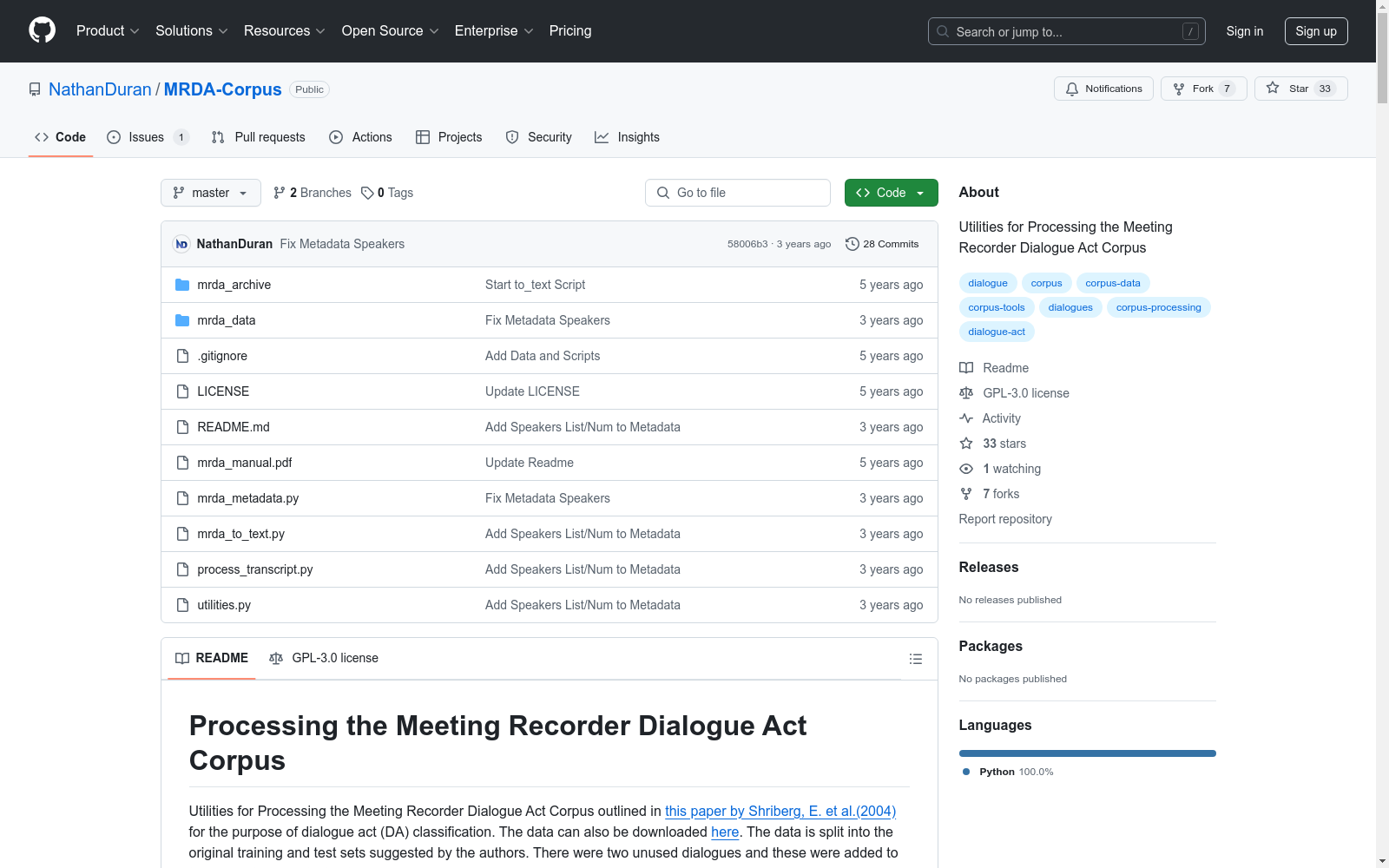Open Start to_text Script commit message
This screenshot has width=1389, height=868.
click(x=535, y=285)
